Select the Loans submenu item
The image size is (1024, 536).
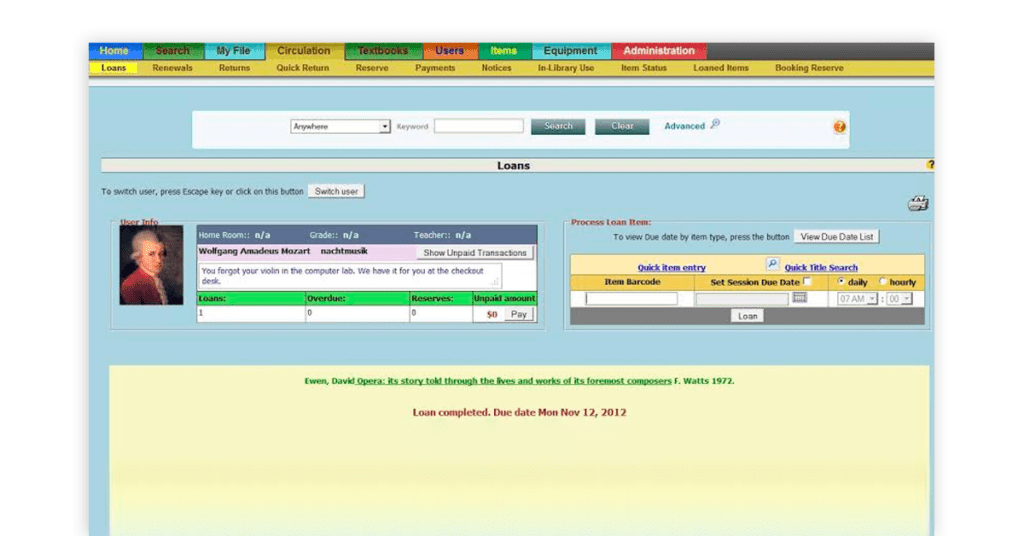click(114, 68)
